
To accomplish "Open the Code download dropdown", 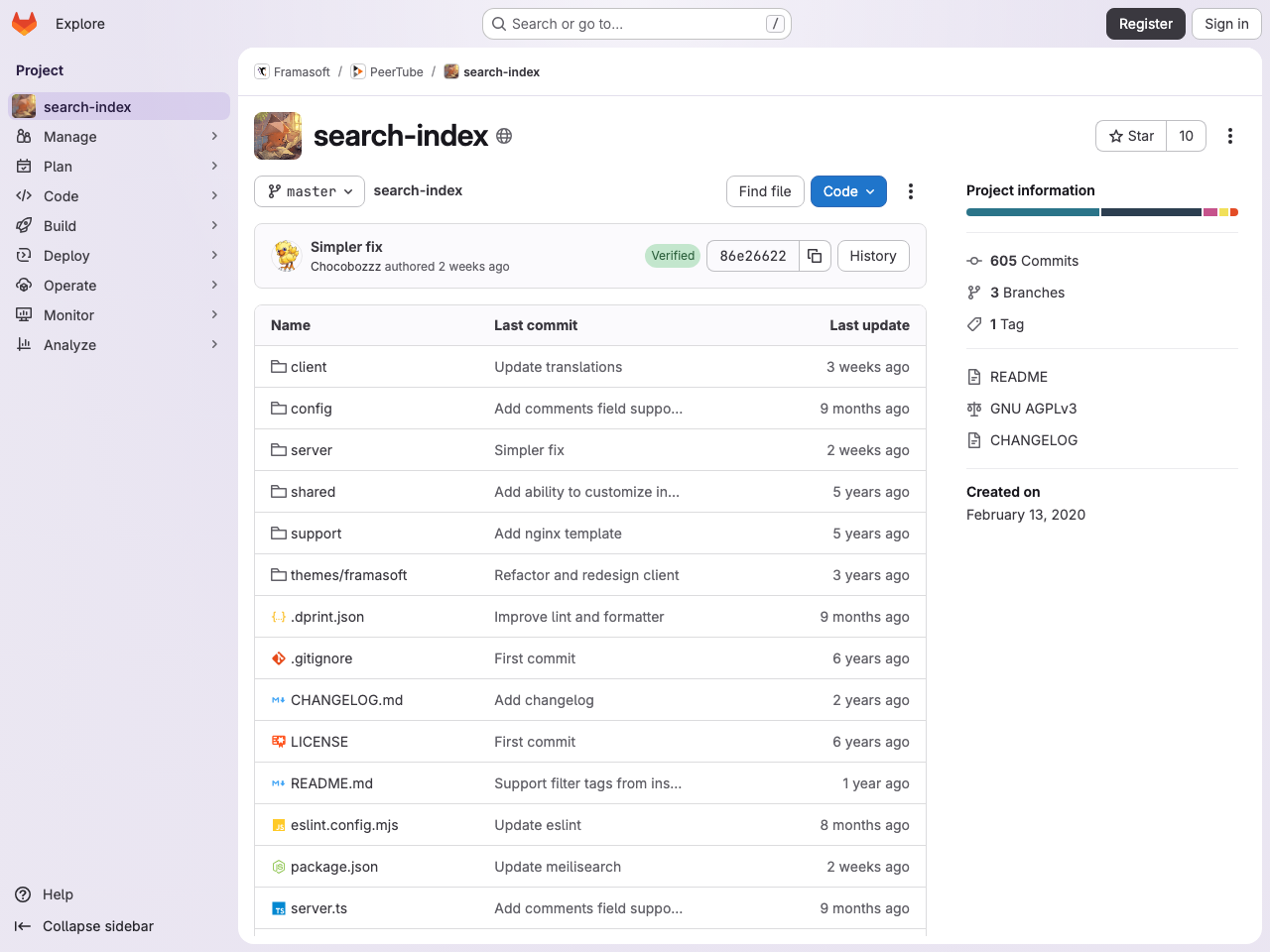I will (x=848, y=190).
